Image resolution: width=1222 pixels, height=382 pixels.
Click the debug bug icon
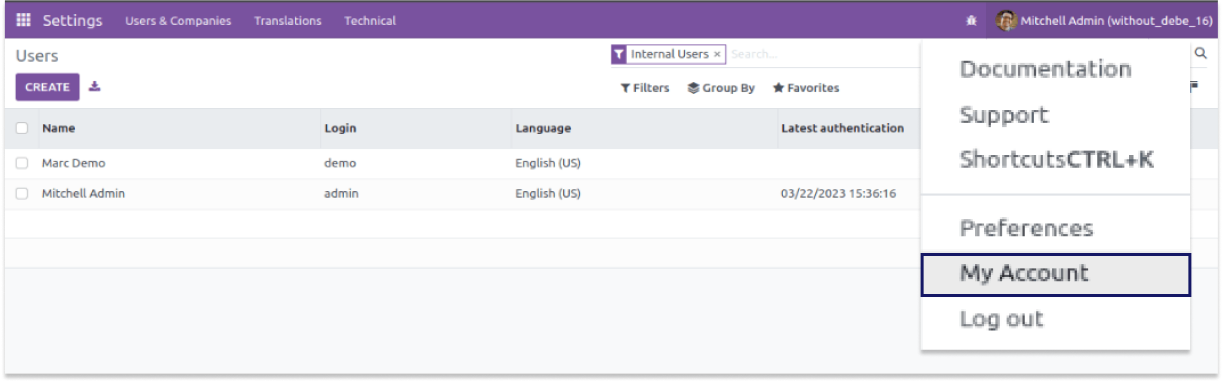pyautogui.click(x=971, y=21)
